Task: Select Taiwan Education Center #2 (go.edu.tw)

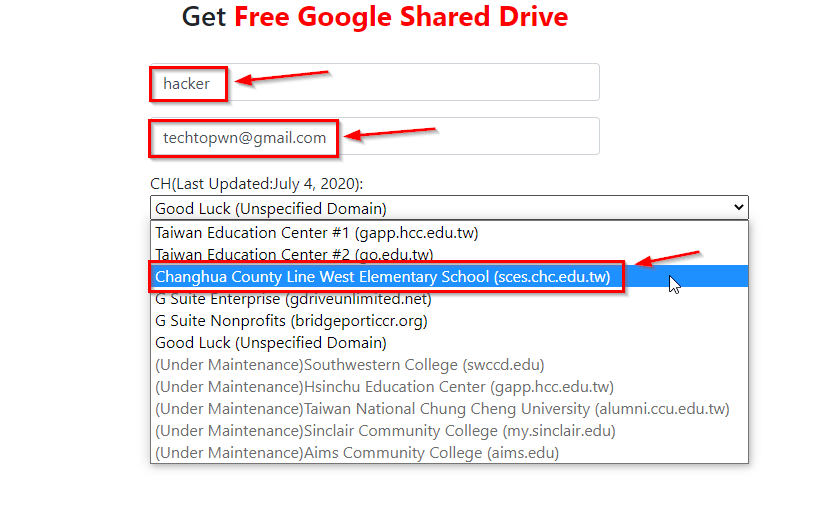Action: pos(294,254)
